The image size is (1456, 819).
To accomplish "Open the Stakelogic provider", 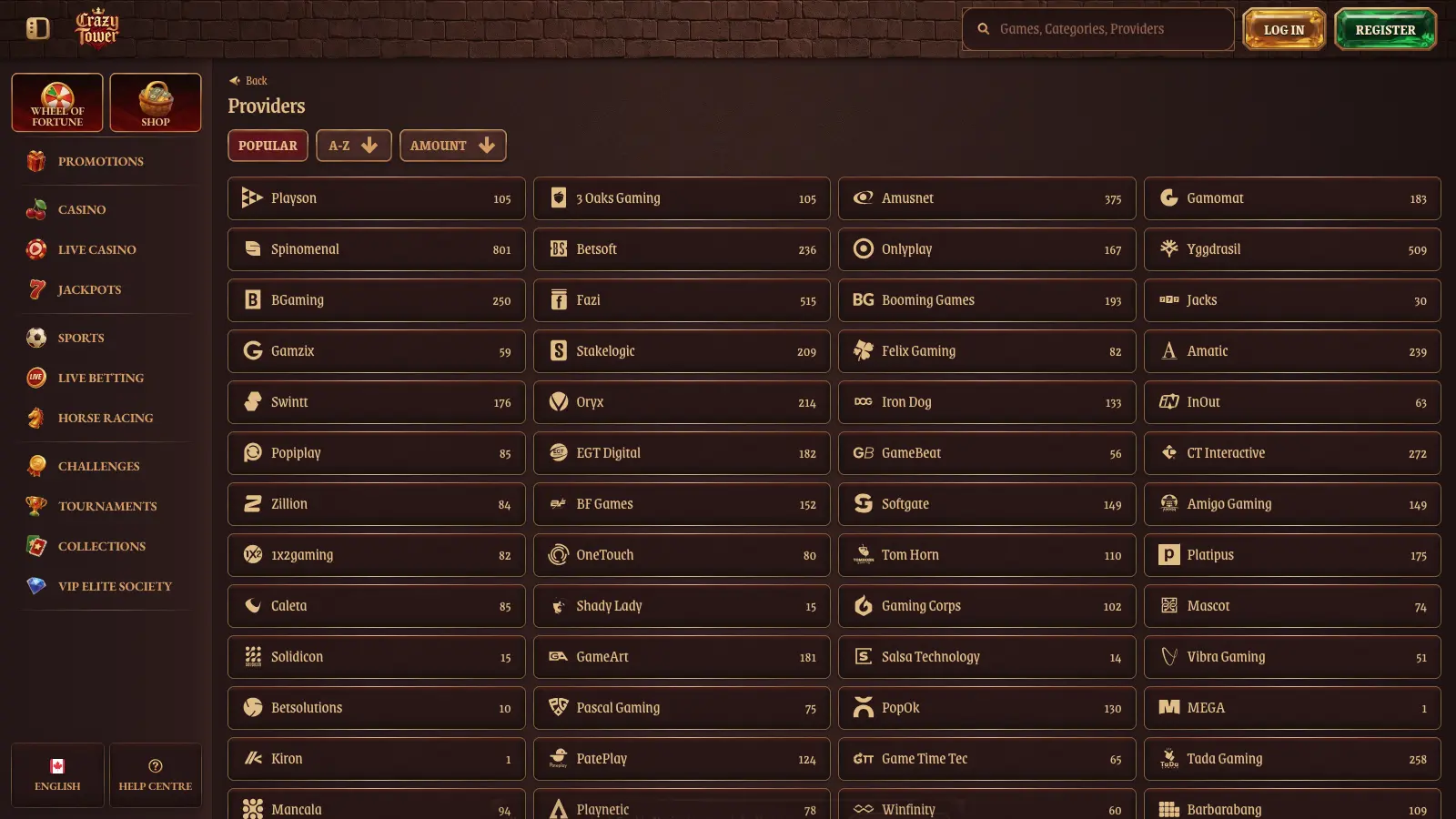I will click(x=682, y=351).
